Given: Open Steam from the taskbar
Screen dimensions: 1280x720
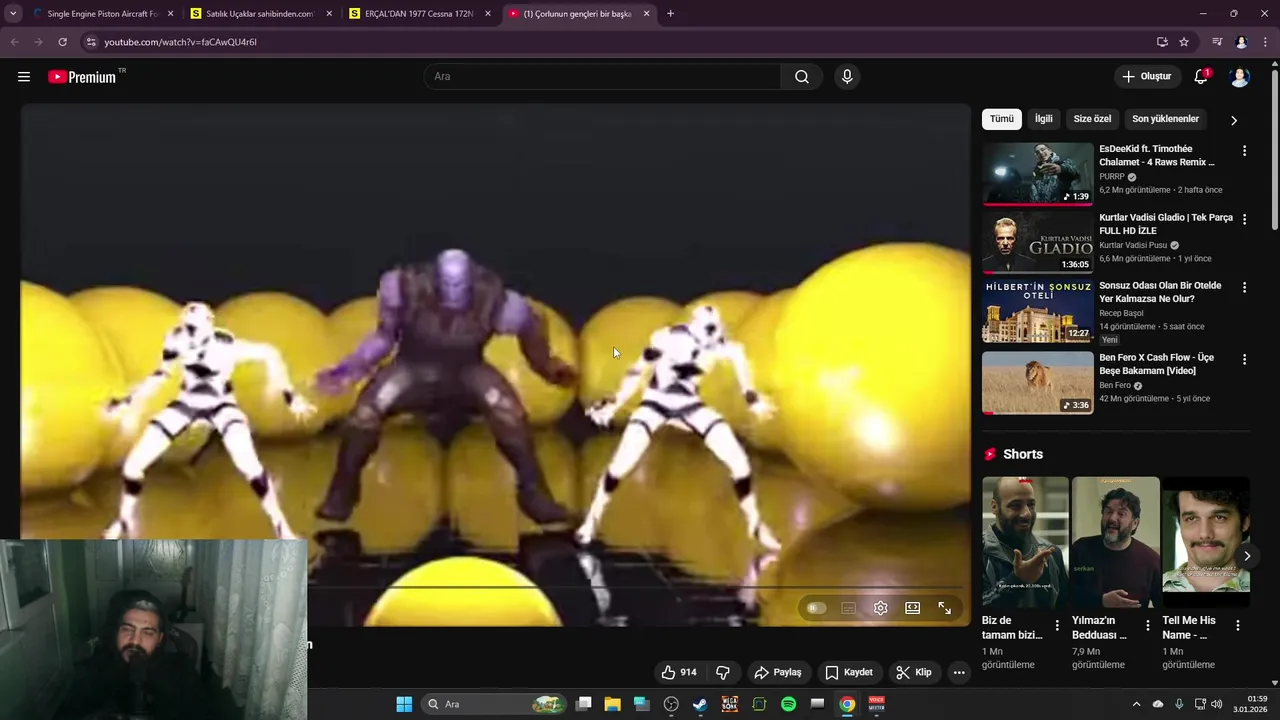Looking at the screenshot, I should click(700, 704).
